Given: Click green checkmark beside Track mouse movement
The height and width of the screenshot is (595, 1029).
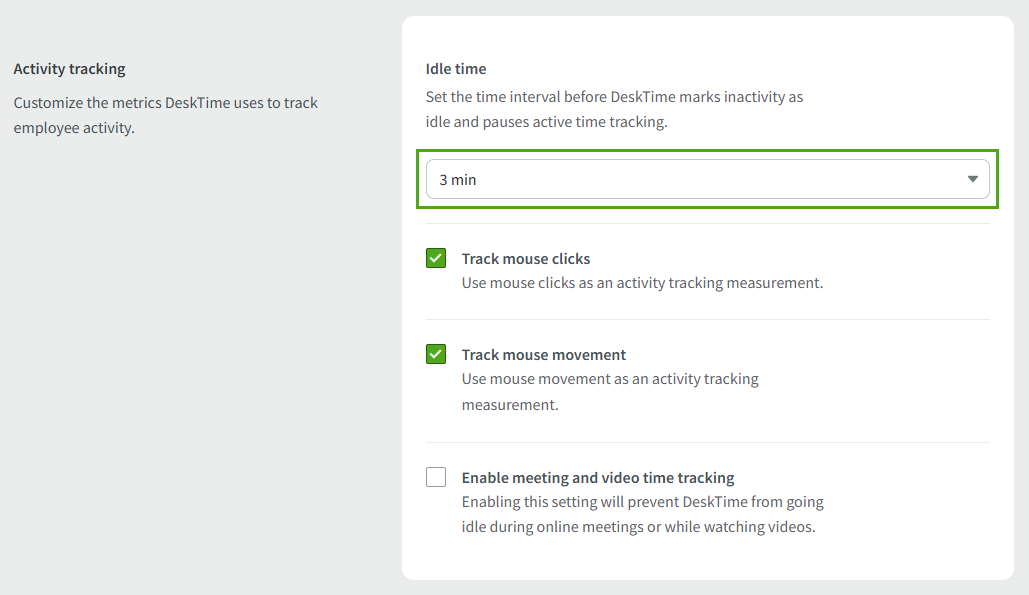Looking at the screenshot, I should (x=436, y=355).
